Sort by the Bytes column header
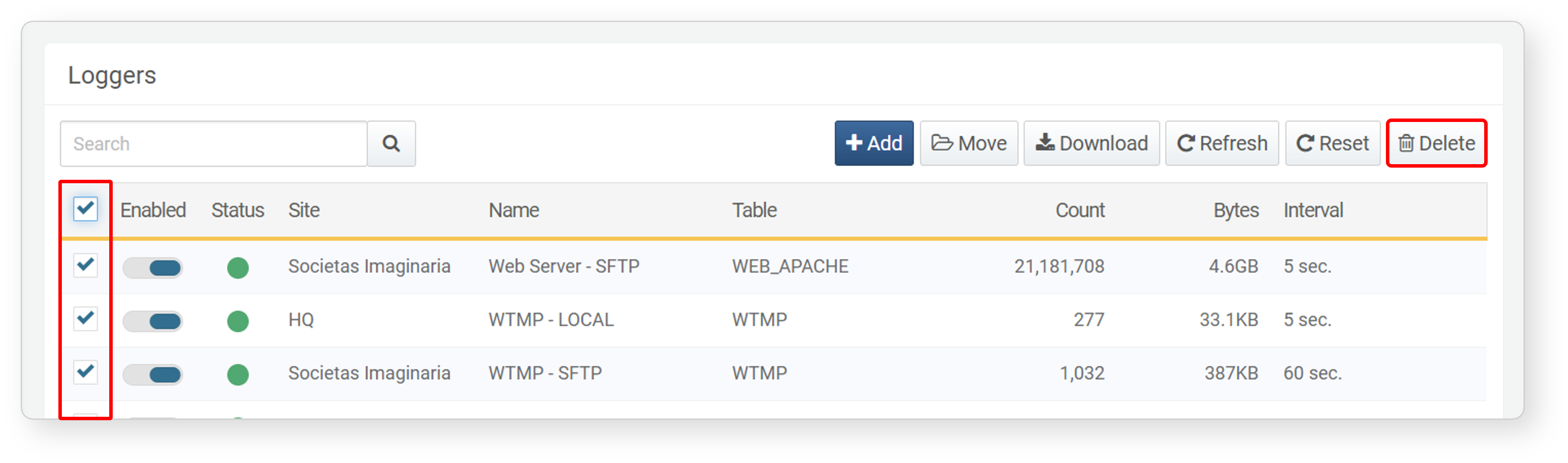 tap(1236, 210)
